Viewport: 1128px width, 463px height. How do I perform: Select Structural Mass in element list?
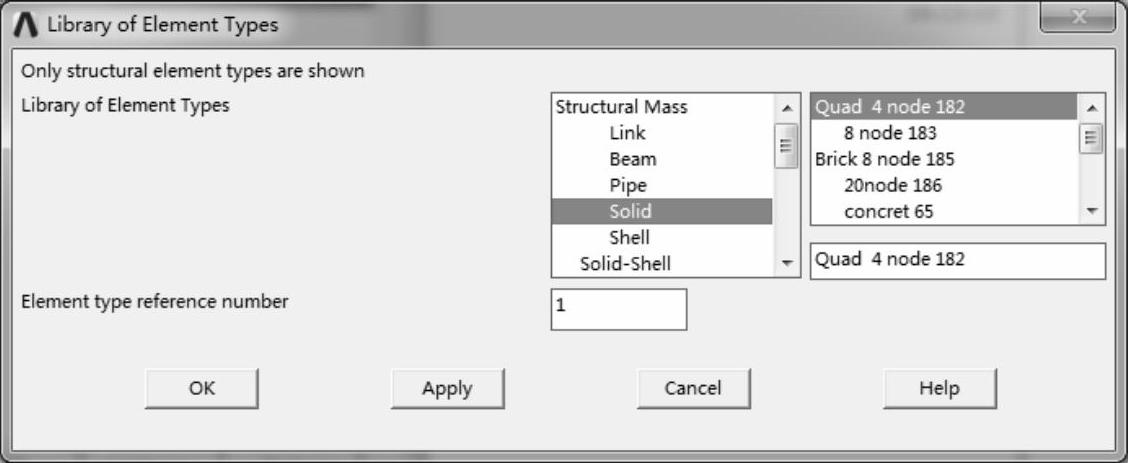[621, 107]
